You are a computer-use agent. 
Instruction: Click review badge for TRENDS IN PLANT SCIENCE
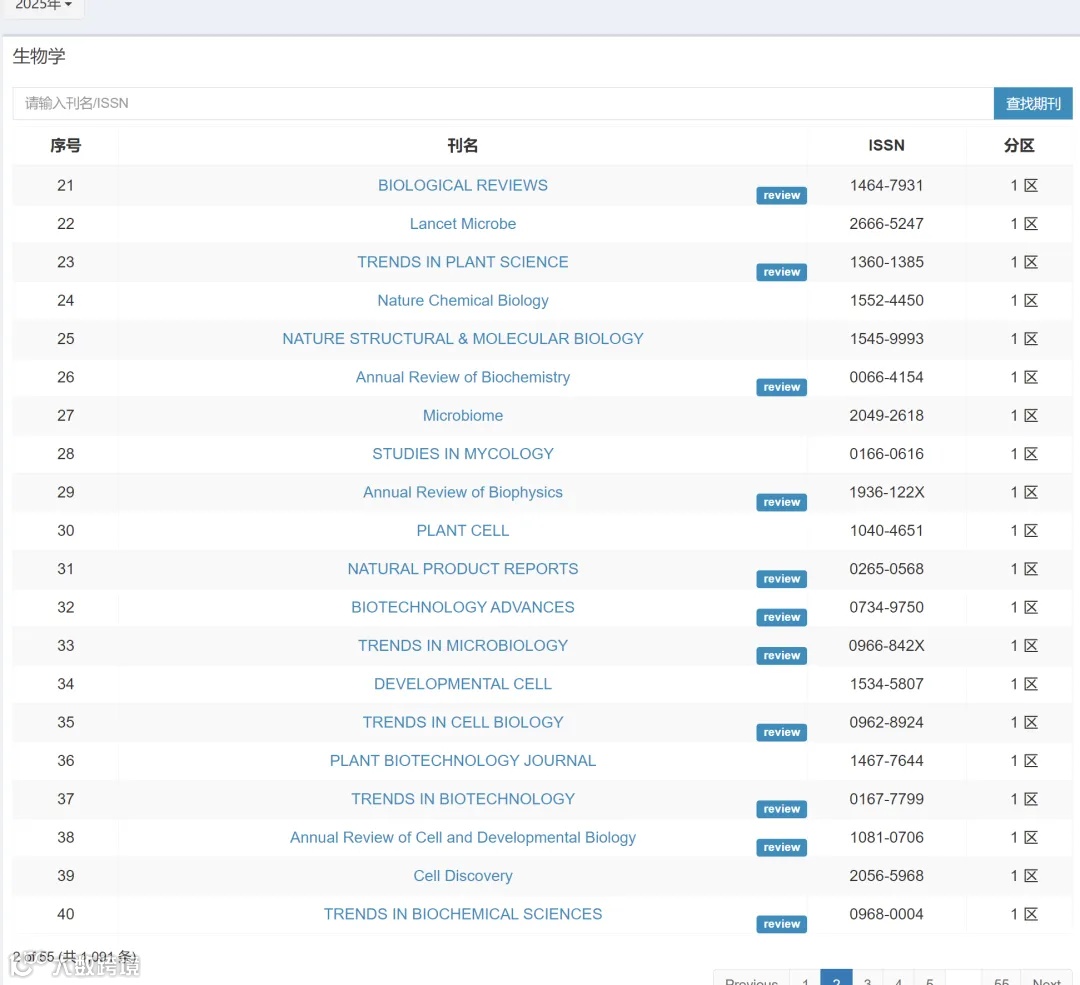781,272
